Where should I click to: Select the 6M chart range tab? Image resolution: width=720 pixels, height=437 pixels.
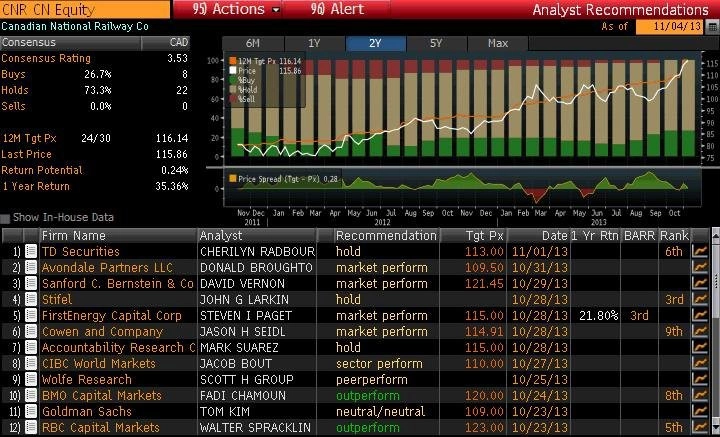coord(253,43)
